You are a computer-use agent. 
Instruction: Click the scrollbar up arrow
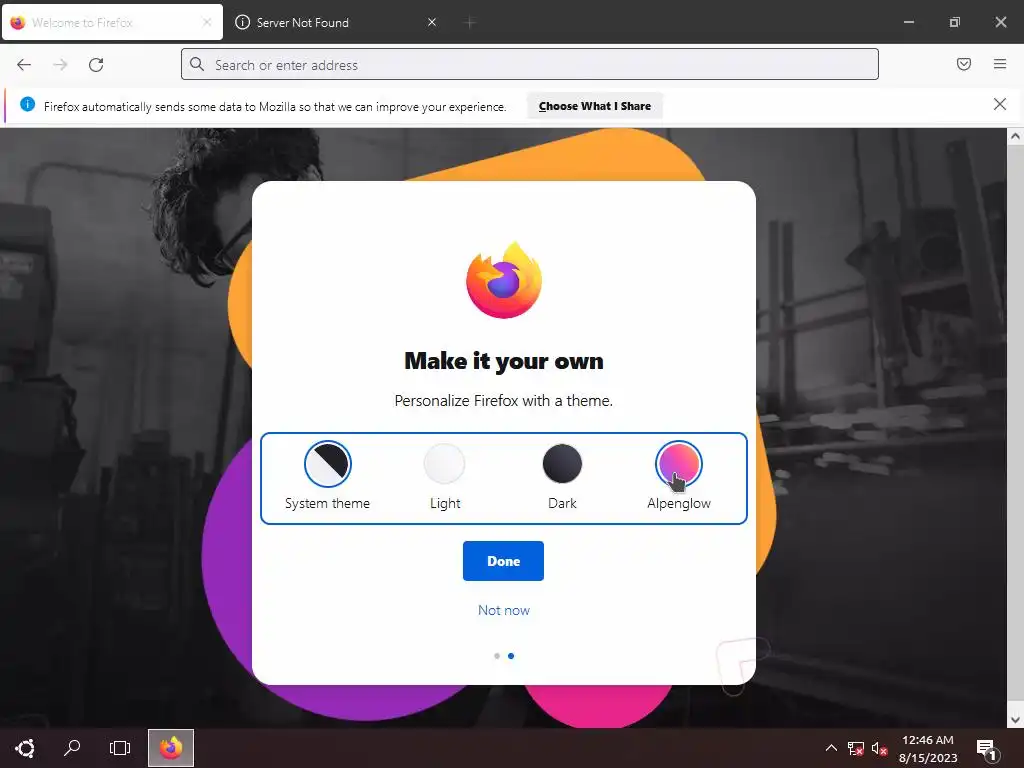pyautogui.click(x=1015, y=136)
